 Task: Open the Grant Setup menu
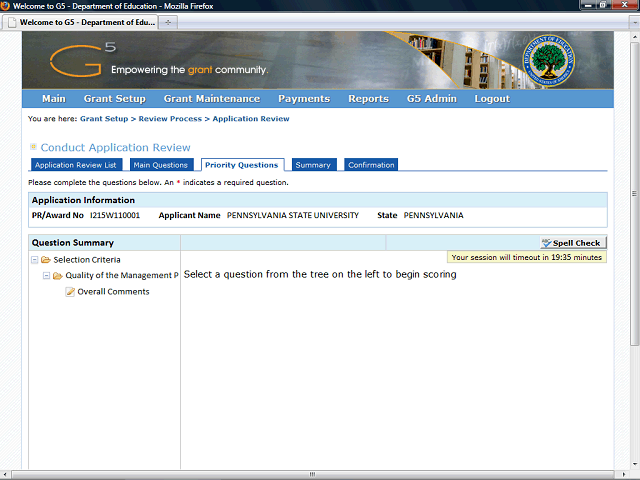click(114, 99)
